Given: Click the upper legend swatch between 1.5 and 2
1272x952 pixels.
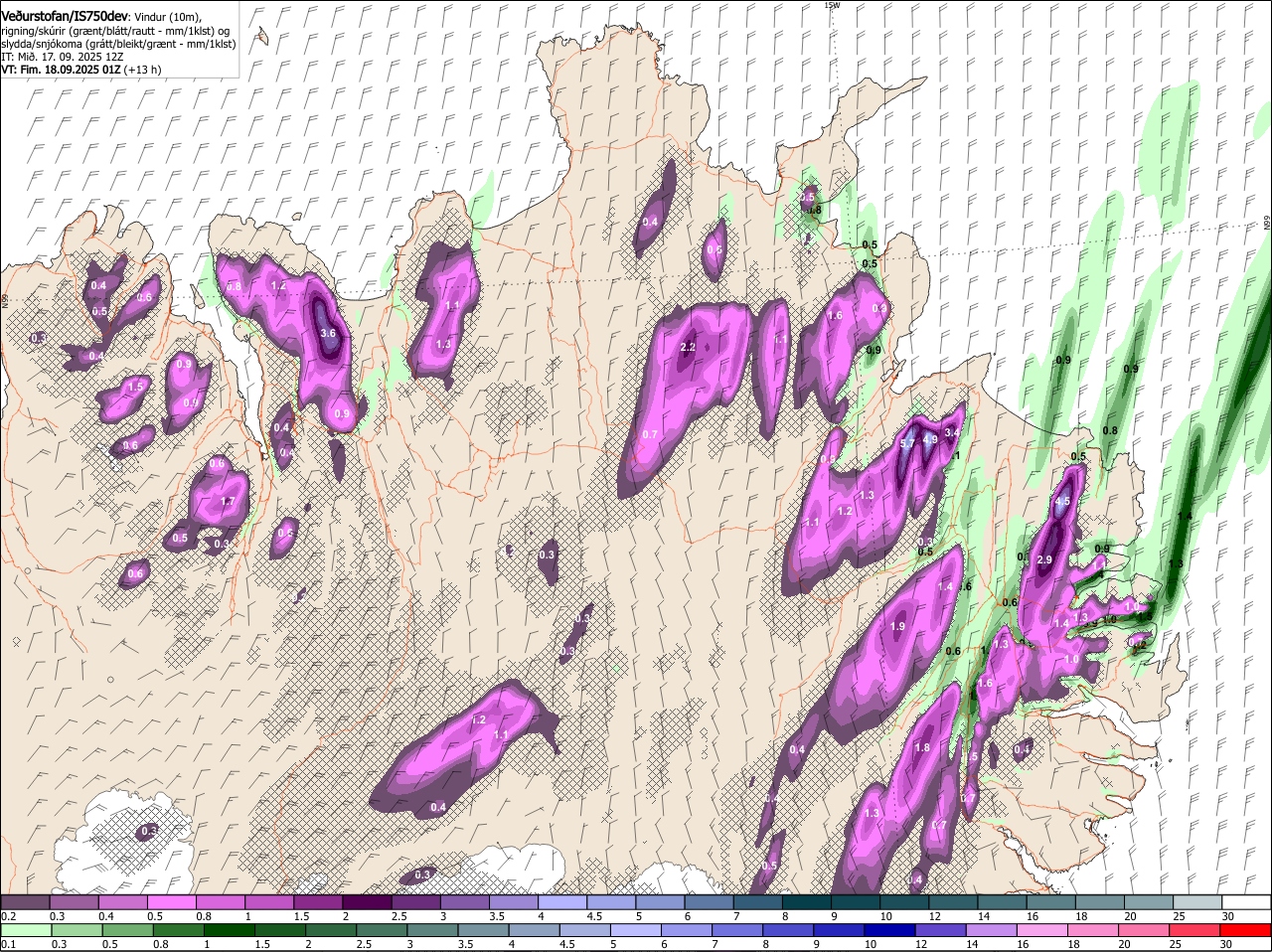Looking at the screenshot, I should (x=317, y=902).
